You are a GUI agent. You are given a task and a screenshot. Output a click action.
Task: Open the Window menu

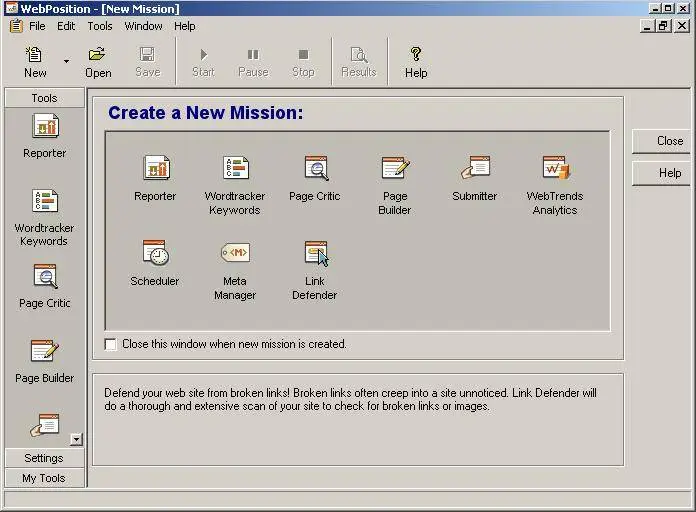(143, 26)
